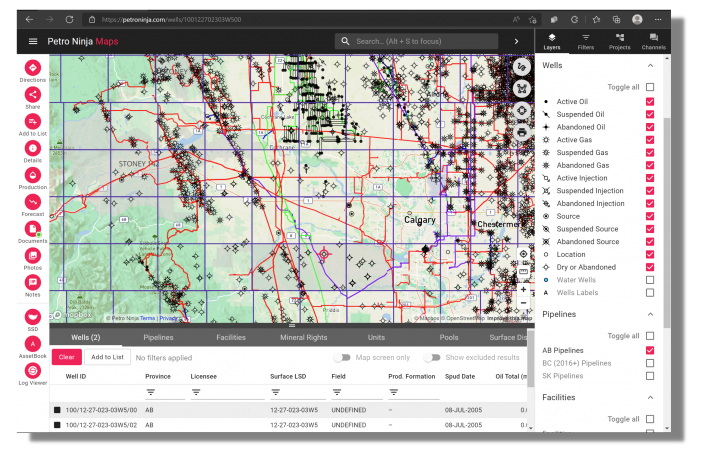705x456 pixels.
Task: Click the red Clear button
Action: 65,357
